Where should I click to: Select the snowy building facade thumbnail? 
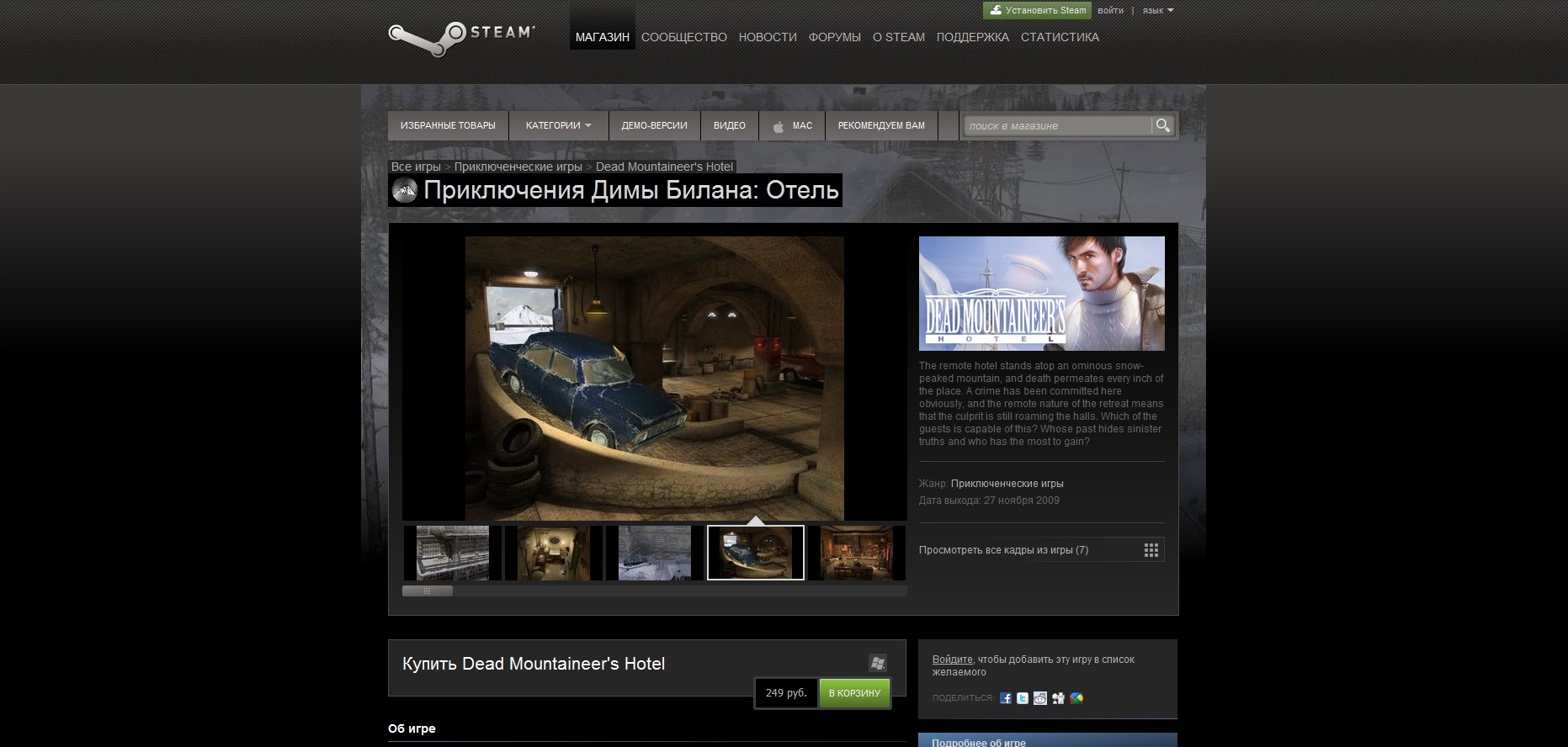coord(453,554)
